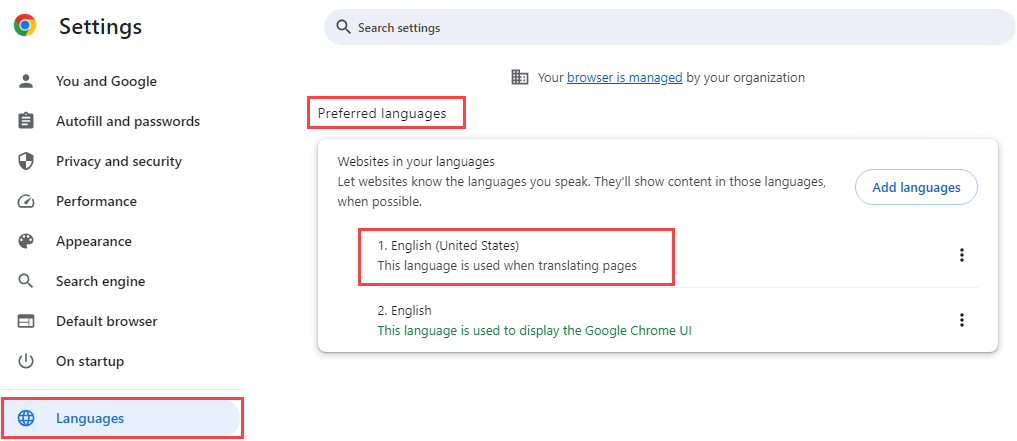Open the Appearance settings section

(x=94, y=241)
